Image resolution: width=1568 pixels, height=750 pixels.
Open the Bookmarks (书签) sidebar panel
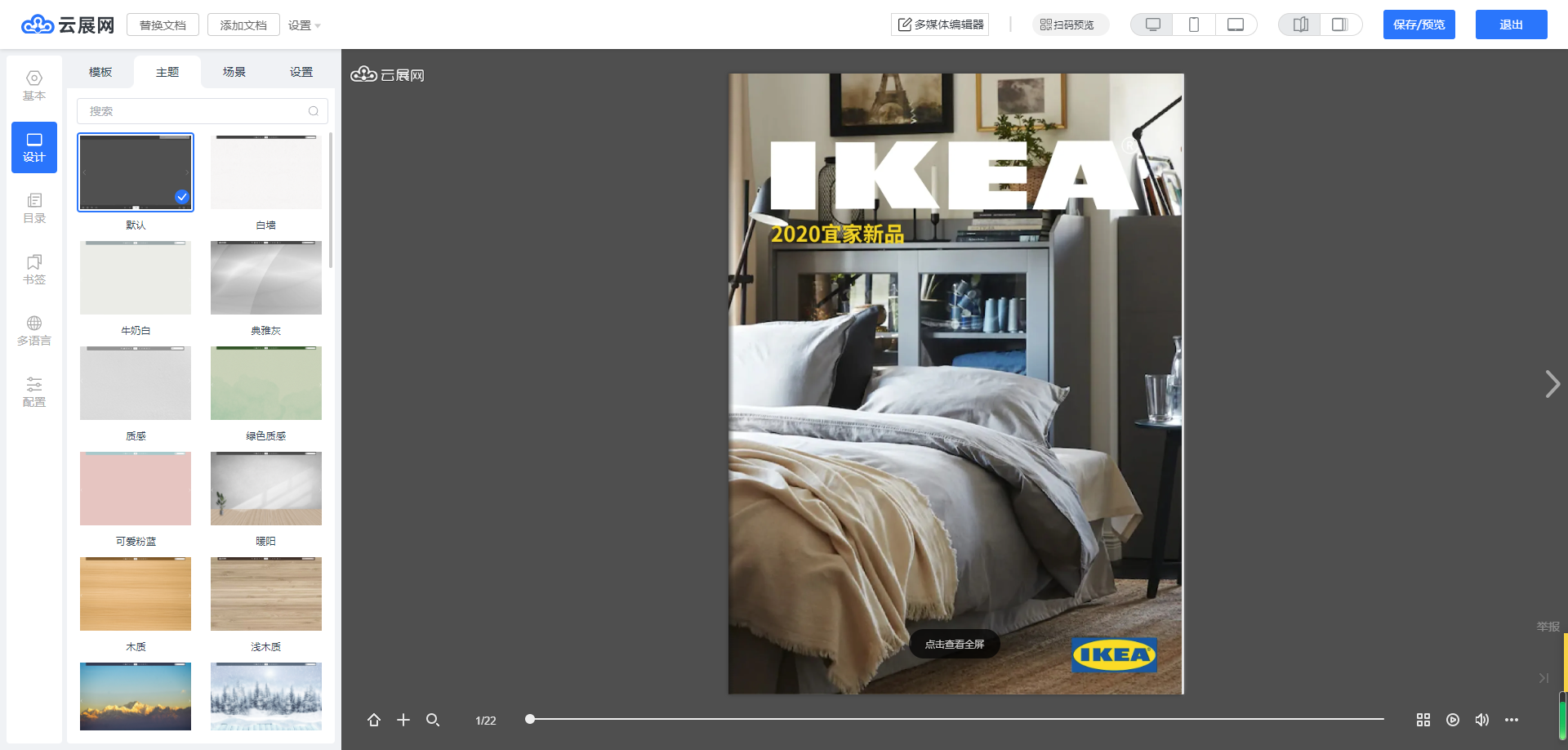(34, 269)
